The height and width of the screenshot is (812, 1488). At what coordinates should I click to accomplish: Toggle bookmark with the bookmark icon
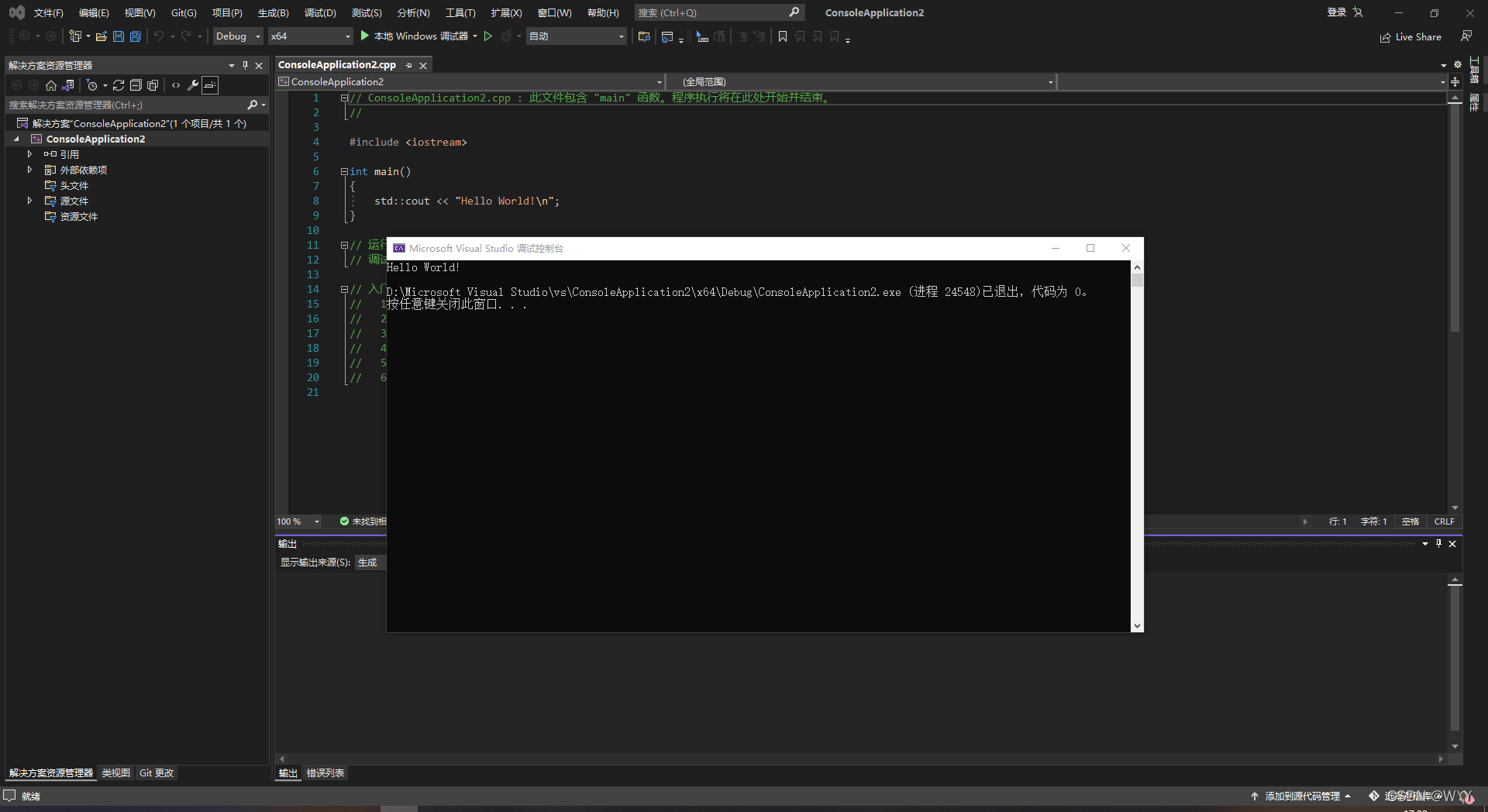783,36
